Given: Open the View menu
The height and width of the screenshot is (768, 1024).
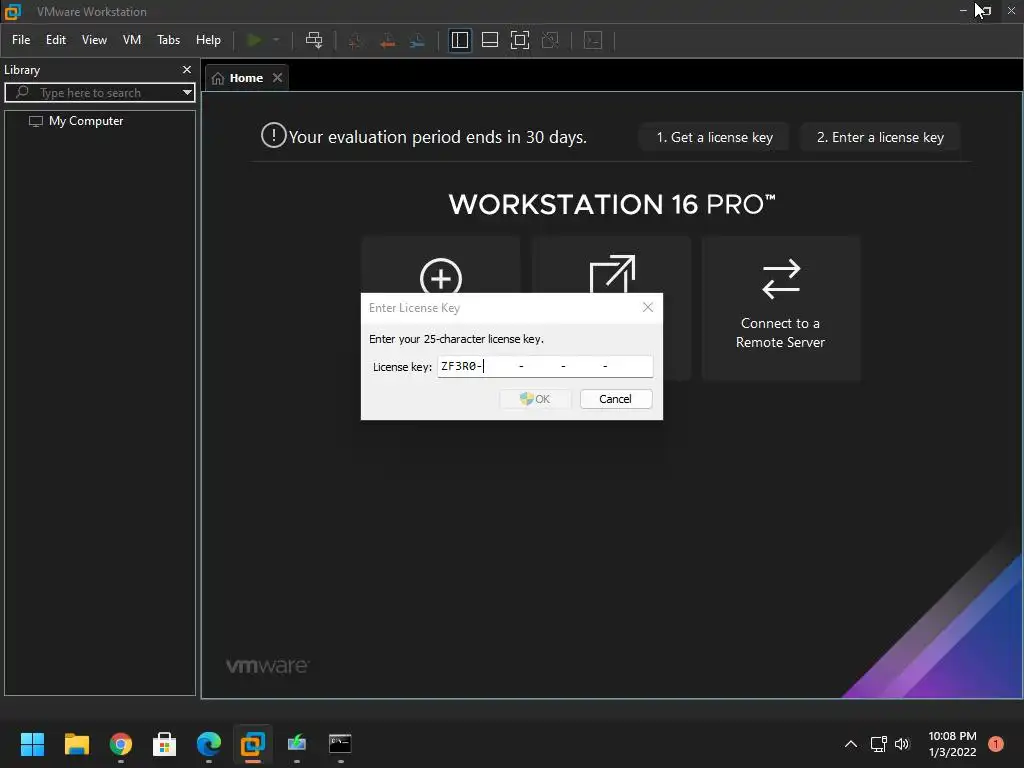Looking at the screenshot, I should tap(94, 40).
